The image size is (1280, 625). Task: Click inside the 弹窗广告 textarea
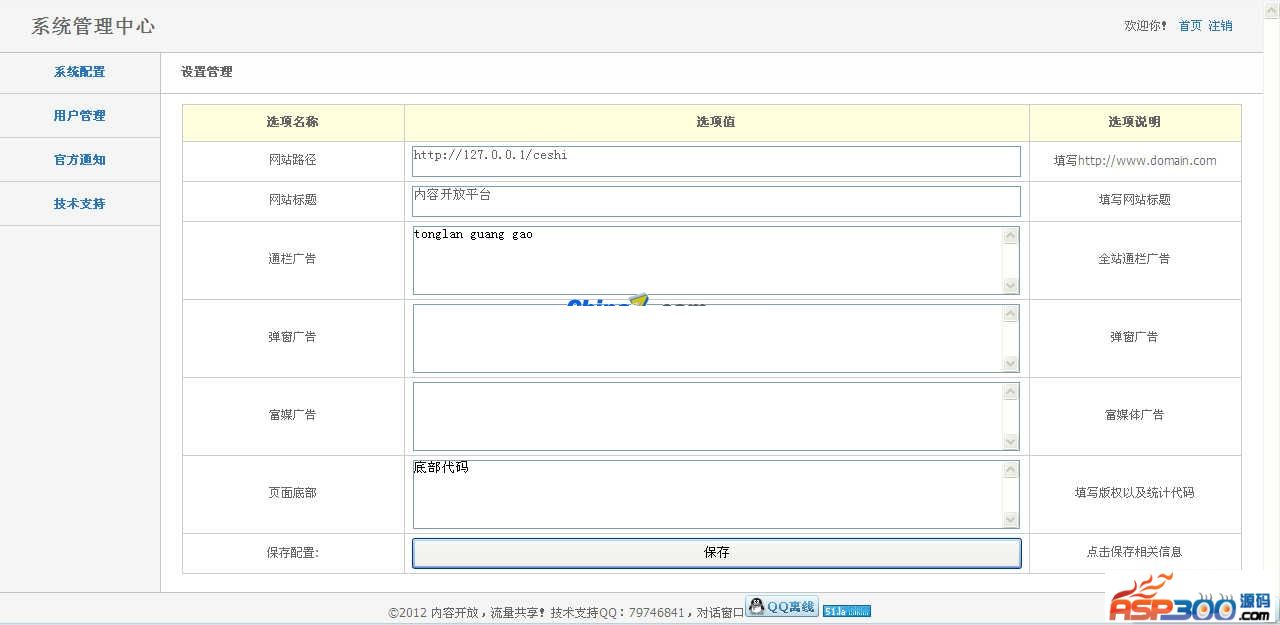click(x=707, y=338)
